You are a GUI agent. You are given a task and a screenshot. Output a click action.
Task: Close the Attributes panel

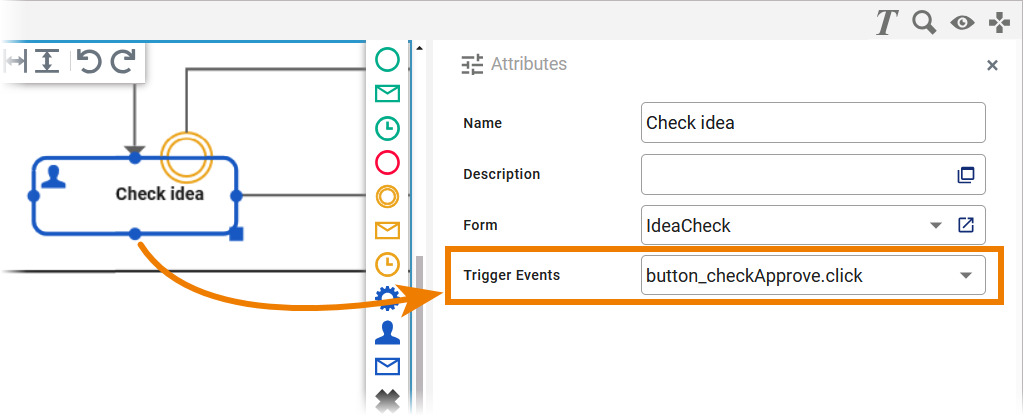pos(992,65)
